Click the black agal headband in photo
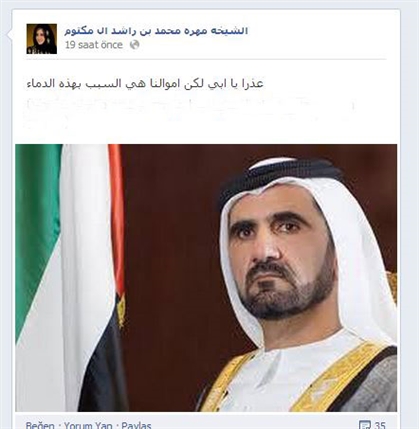This screenshot has height=429, width=419. pyautogui.click(x=280, y=177)
